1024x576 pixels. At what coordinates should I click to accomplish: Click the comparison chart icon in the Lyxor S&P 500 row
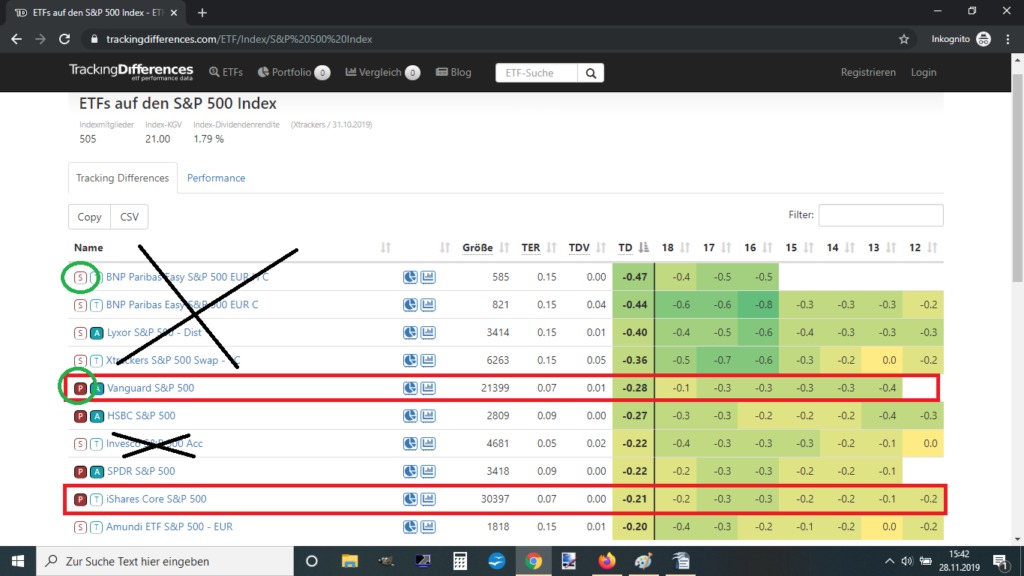[x=428, y=332]
